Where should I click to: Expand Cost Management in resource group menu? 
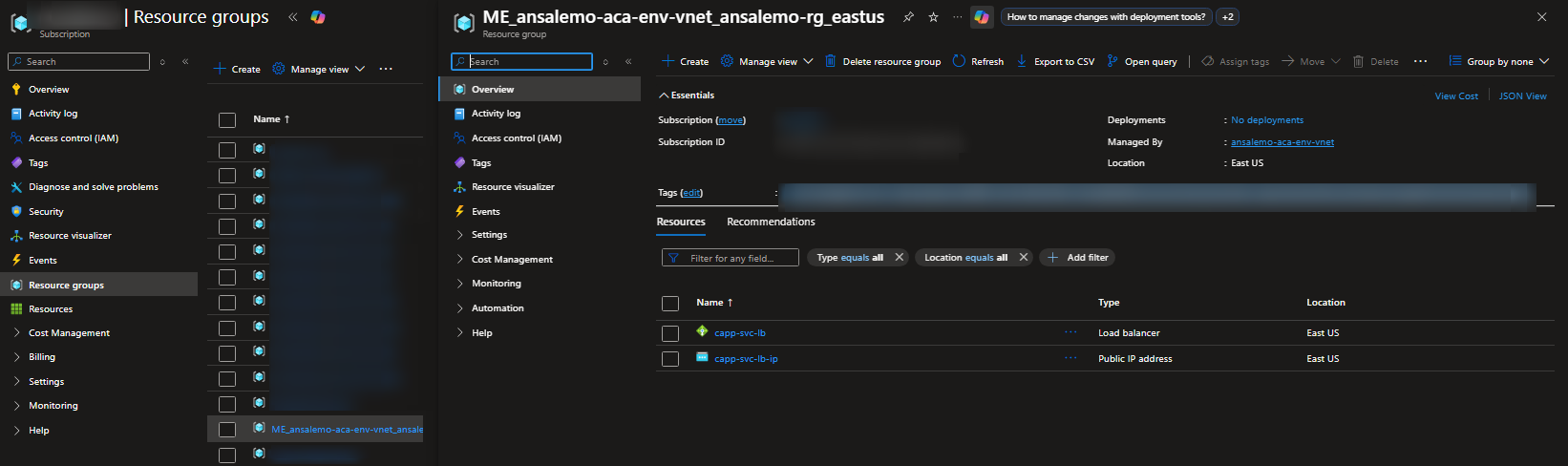click(x=512, y=260)
